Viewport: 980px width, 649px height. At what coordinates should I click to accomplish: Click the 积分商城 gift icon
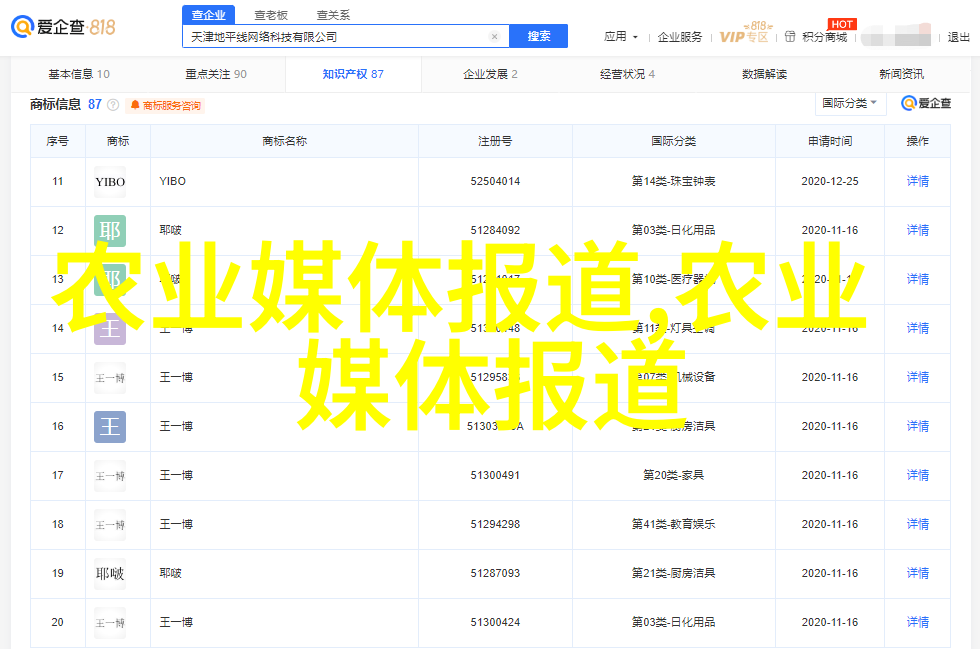pos(790,37)
